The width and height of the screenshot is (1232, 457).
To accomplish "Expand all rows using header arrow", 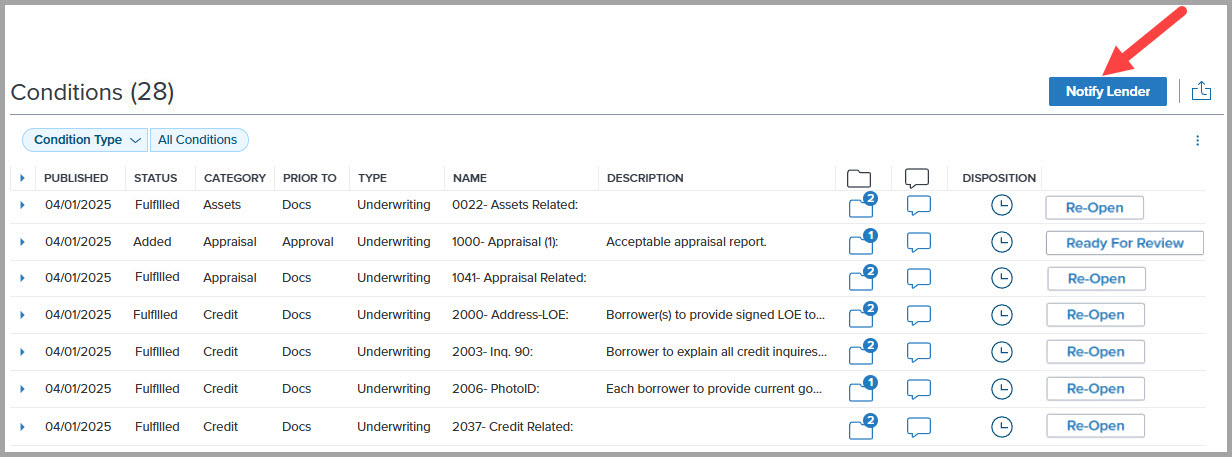I will pyautogui.click(x=22, y=178).
